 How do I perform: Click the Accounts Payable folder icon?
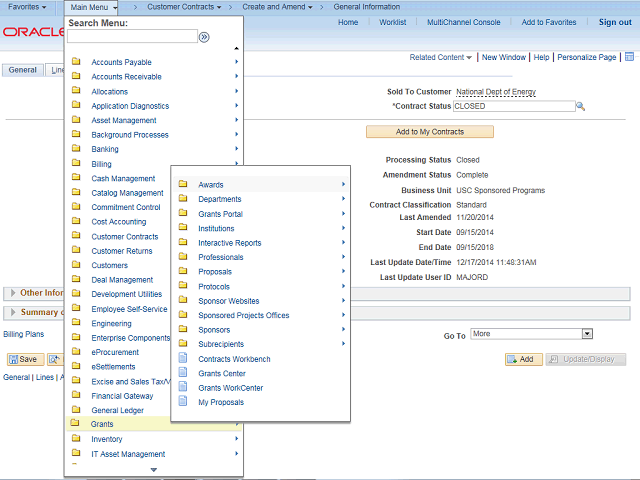[x=76, y=62]
